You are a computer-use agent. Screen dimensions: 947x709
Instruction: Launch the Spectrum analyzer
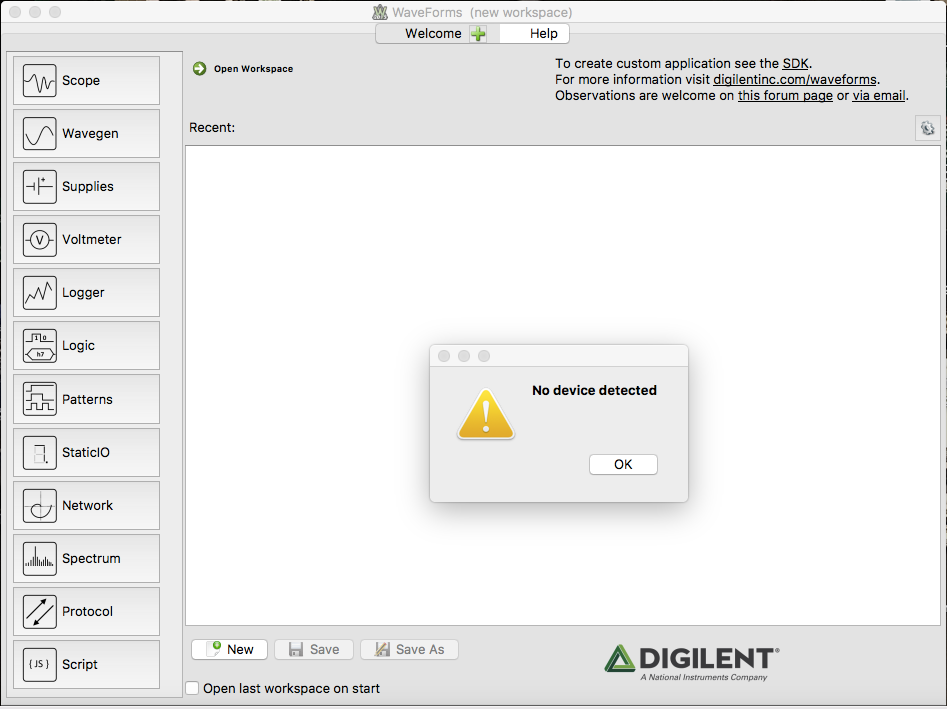tap(86, 559)
